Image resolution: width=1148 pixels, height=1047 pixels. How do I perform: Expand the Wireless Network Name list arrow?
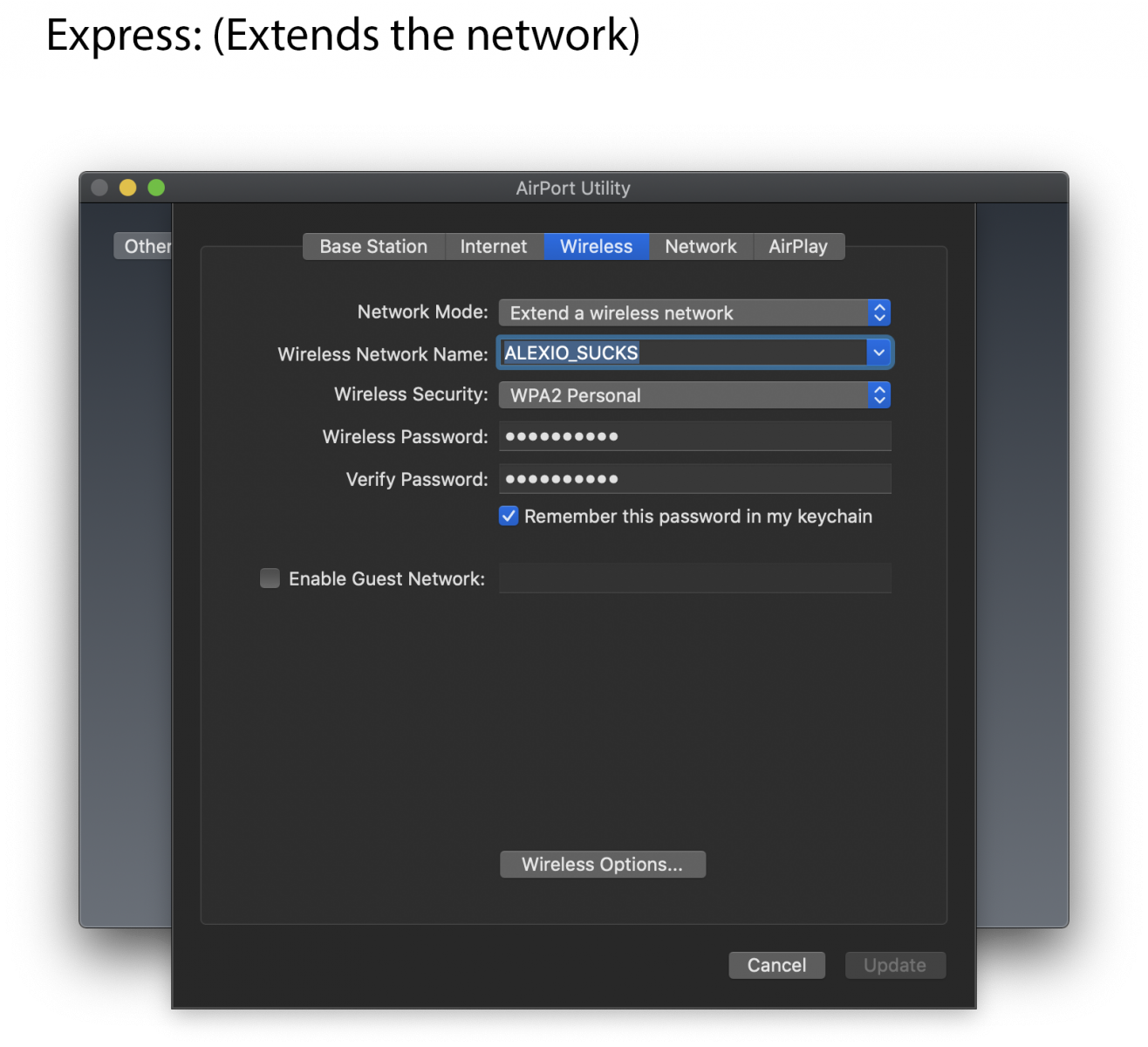pos(878,352)
